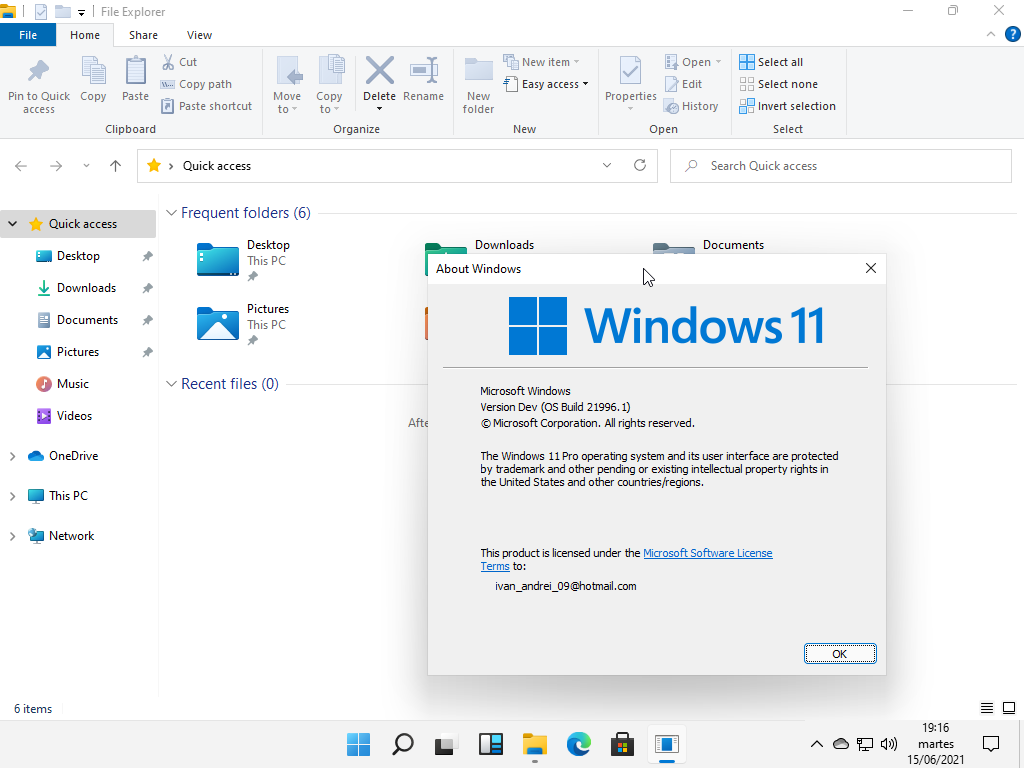This screenshot has width=1024, height=768.
Task: Open taskbar Search magnifier
Action: point(403,744)
